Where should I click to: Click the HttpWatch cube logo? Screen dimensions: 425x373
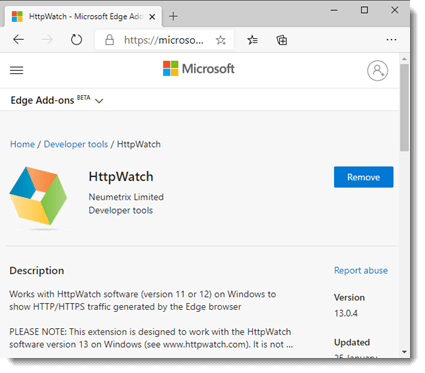coord(38,196)
